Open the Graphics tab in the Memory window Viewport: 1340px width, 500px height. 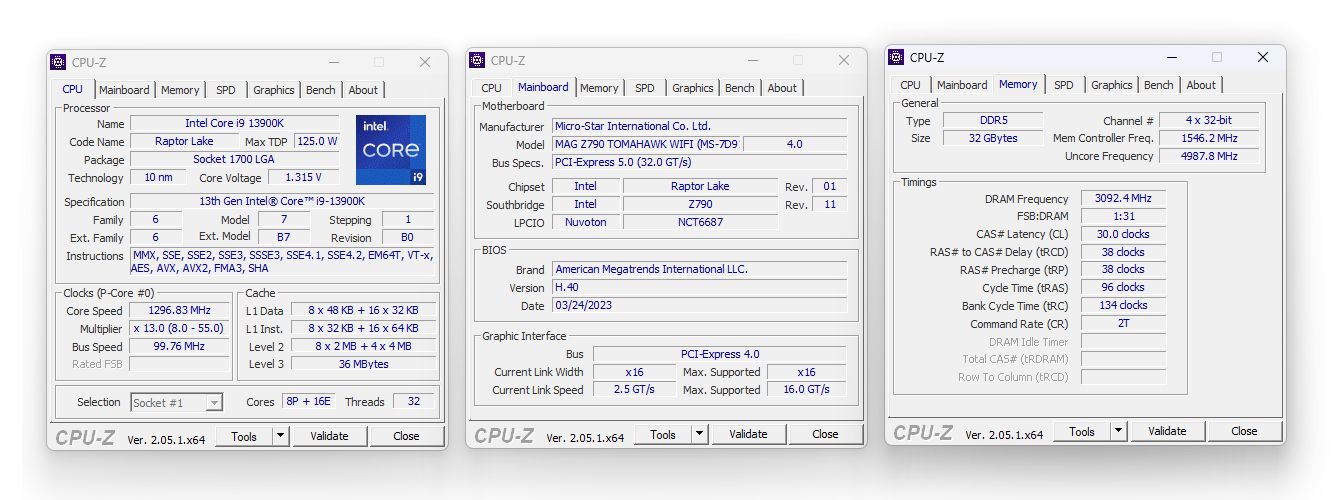point(1112,85)
